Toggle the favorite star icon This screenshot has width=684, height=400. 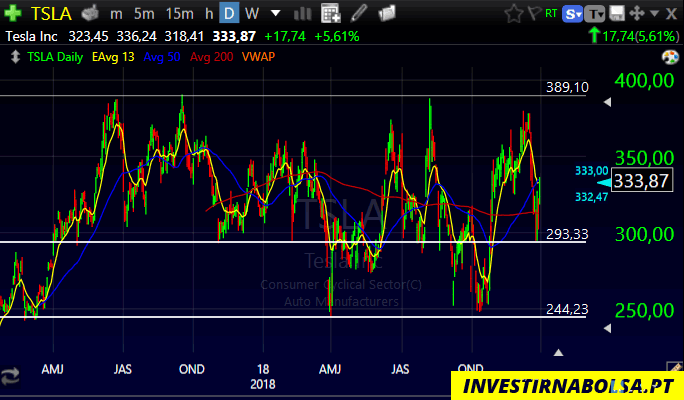coord(514,14)
